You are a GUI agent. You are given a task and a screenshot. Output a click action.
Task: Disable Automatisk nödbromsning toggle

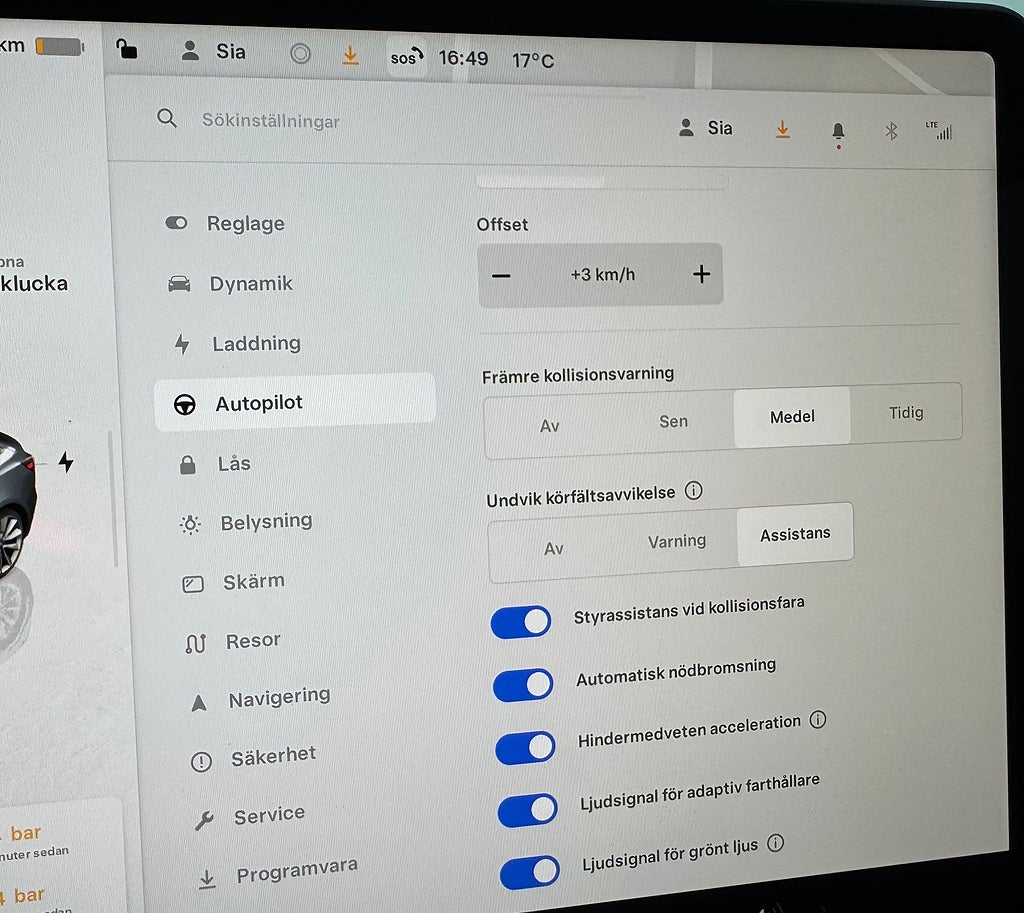coord(523,685)
